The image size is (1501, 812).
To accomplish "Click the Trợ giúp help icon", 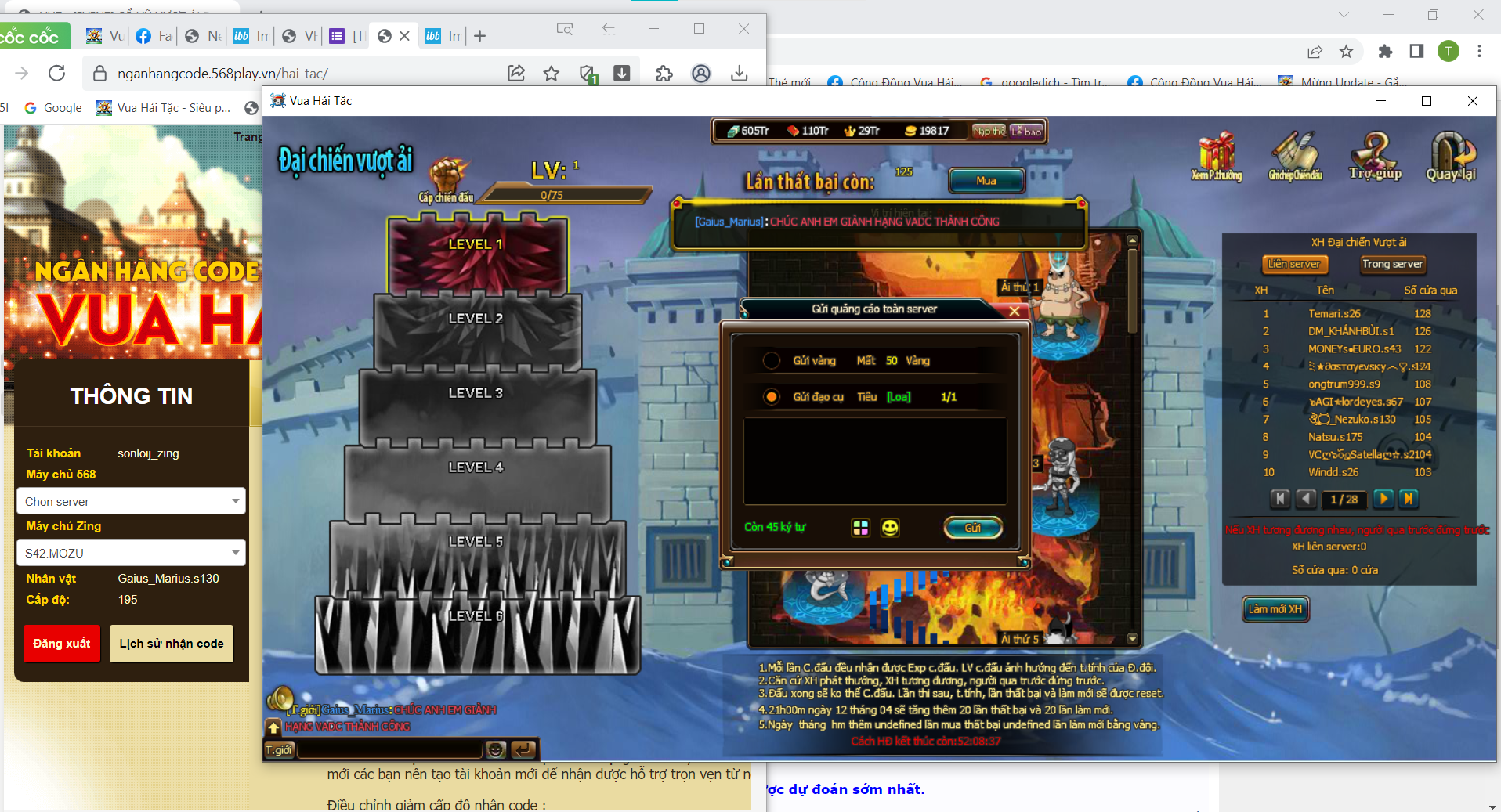I will pyautogui.click(x=1375, y=156).
